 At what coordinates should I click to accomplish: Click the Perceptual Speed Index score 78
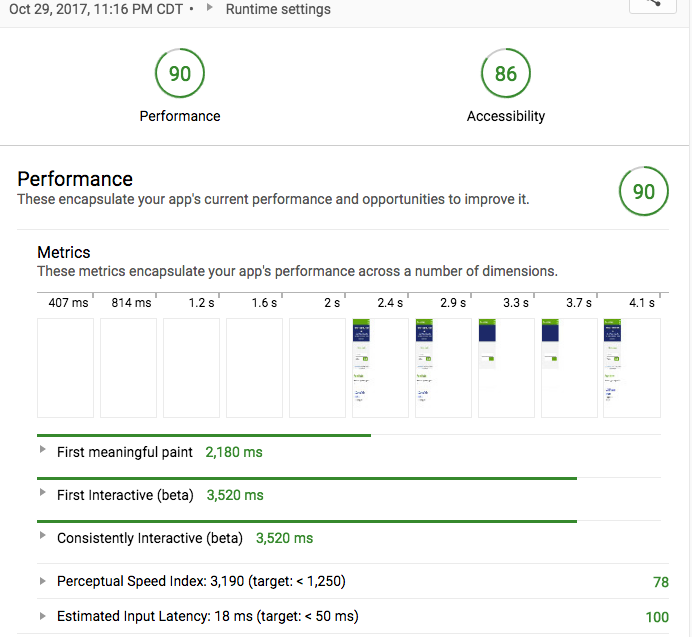pos(660,582)
